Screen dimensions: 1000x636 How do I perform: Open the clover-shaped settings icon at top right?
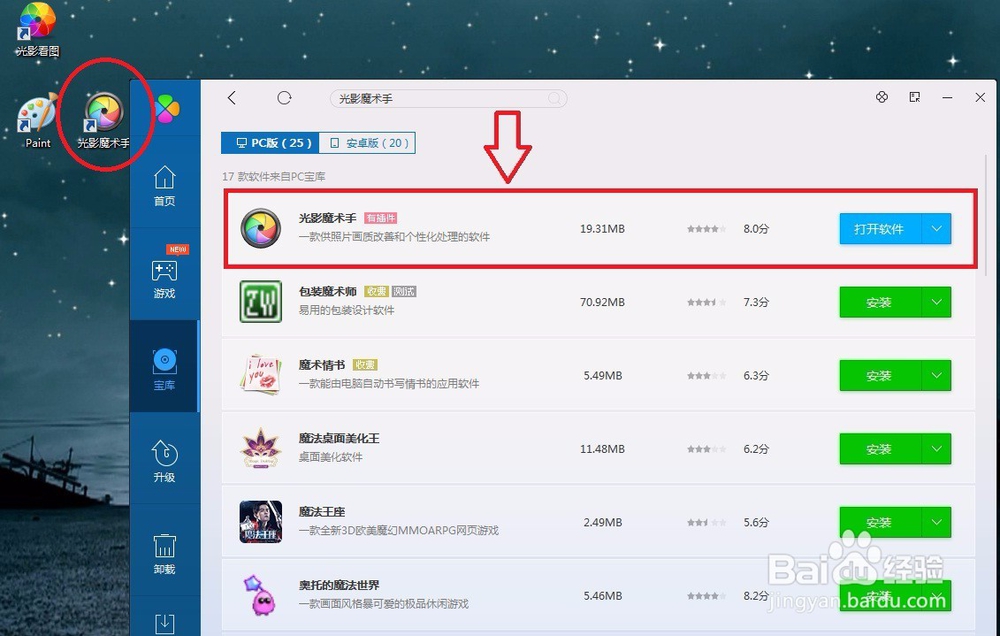pos(881,97)
